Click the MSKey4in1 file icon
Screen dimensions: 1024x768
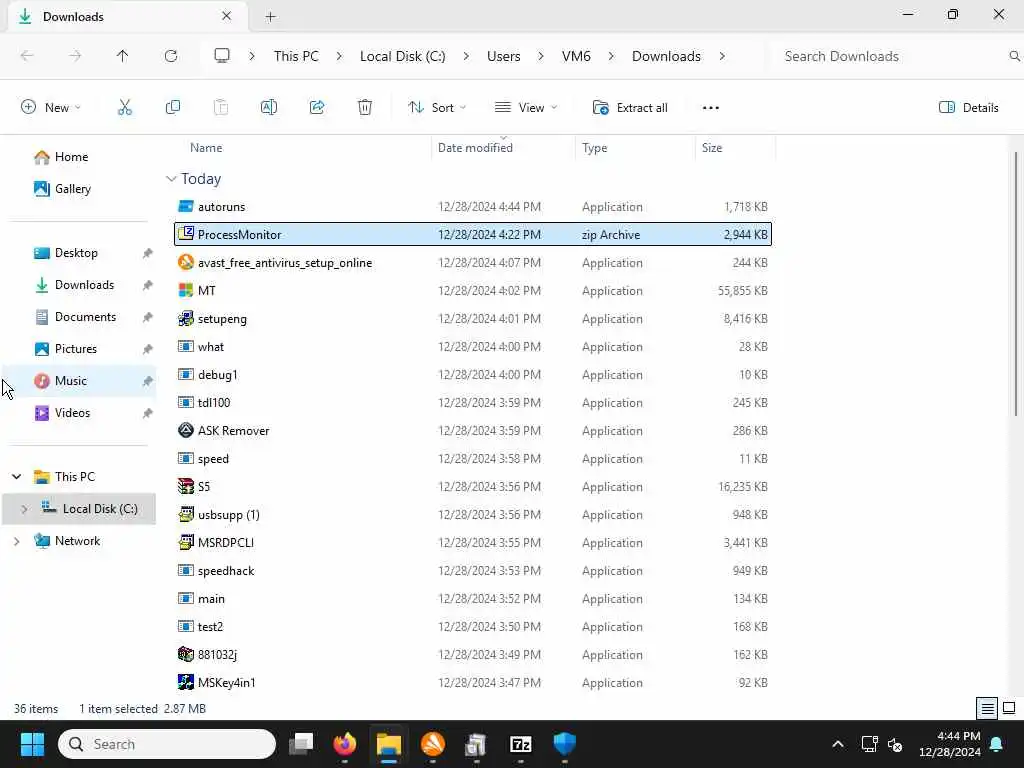[x=186, y=682]
